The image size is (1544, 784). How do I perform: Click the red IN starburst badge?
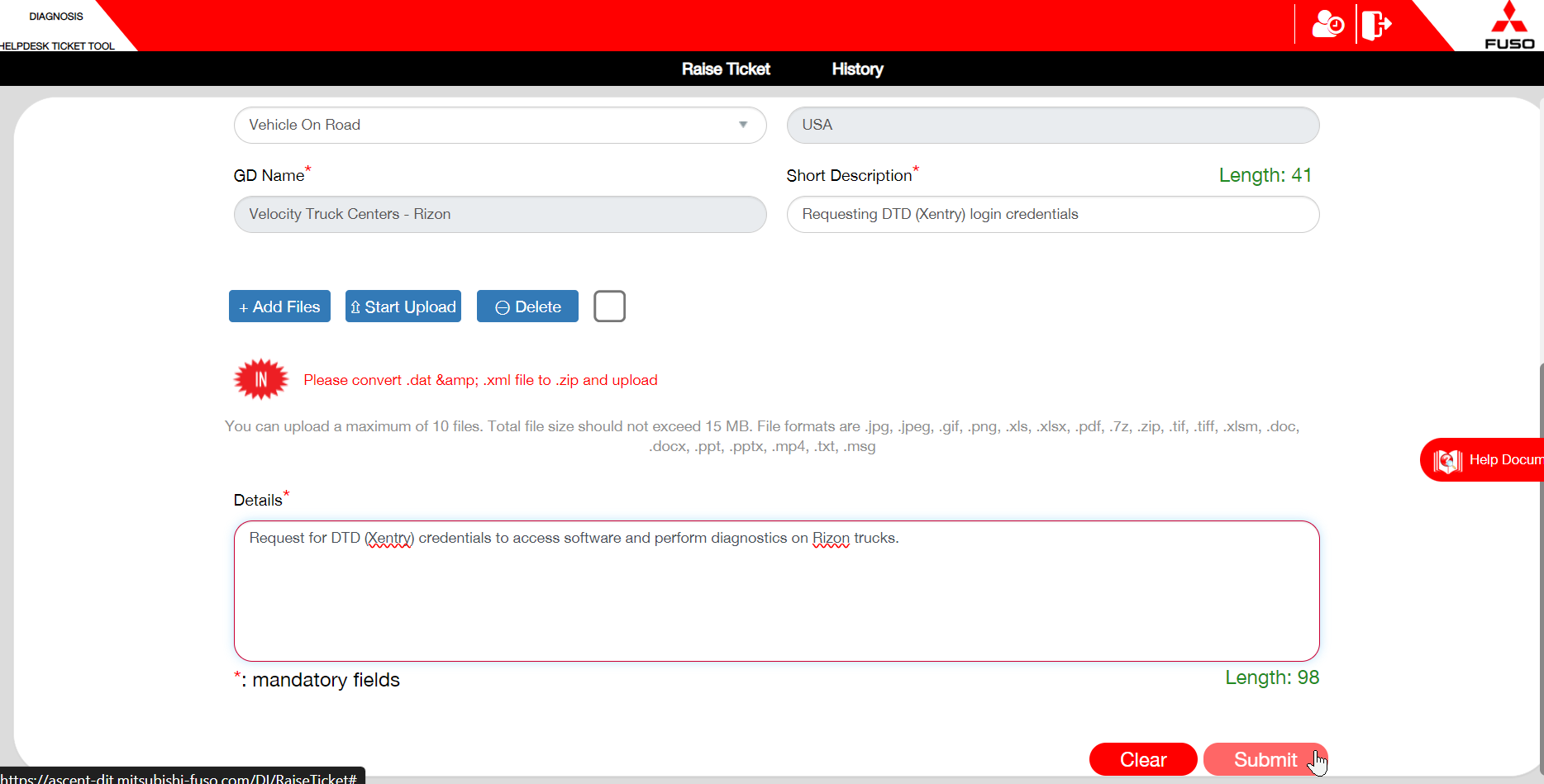point(261,379)
